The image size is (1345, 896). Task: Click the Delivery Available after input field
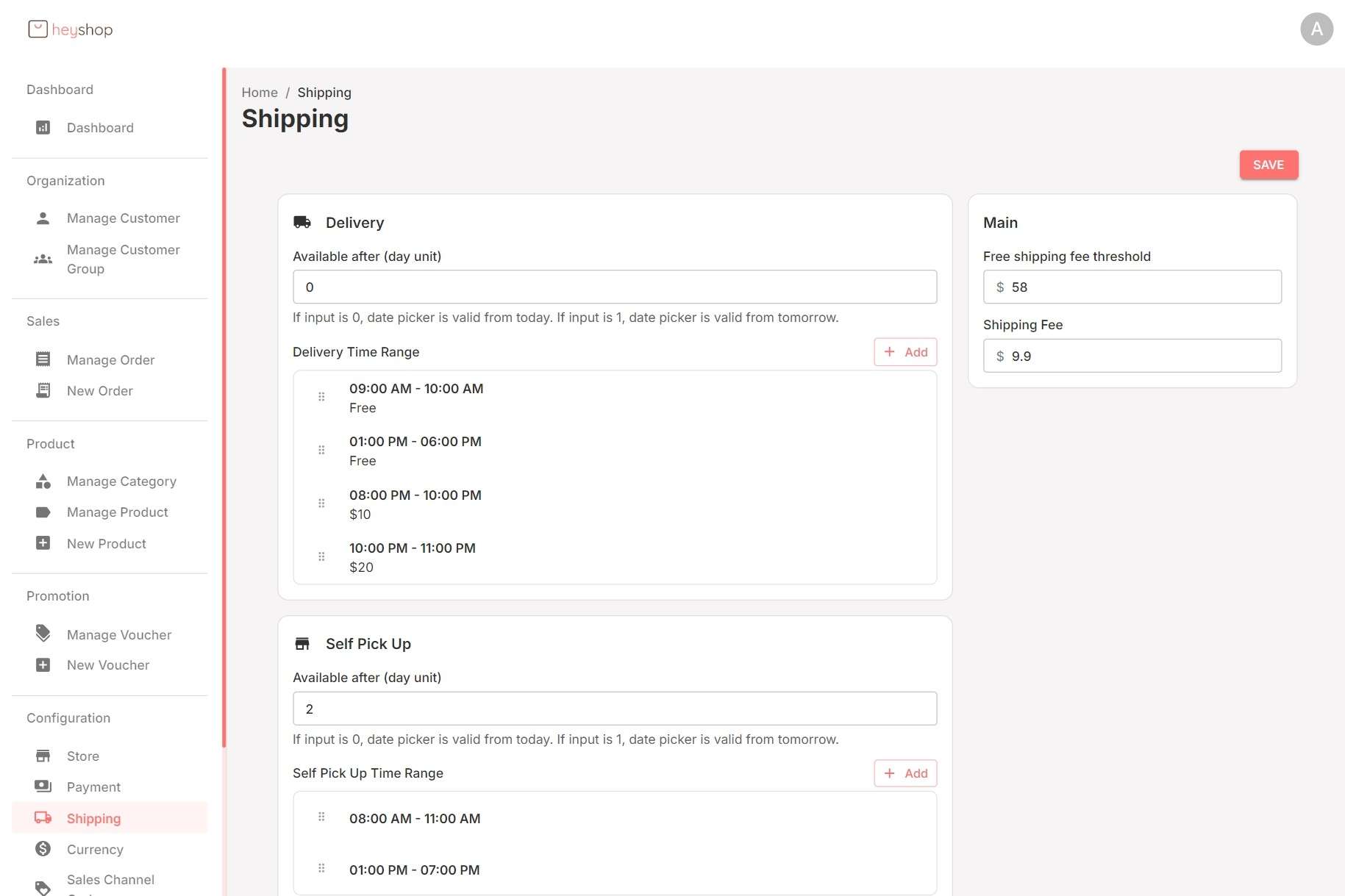[x=614, y=287]
